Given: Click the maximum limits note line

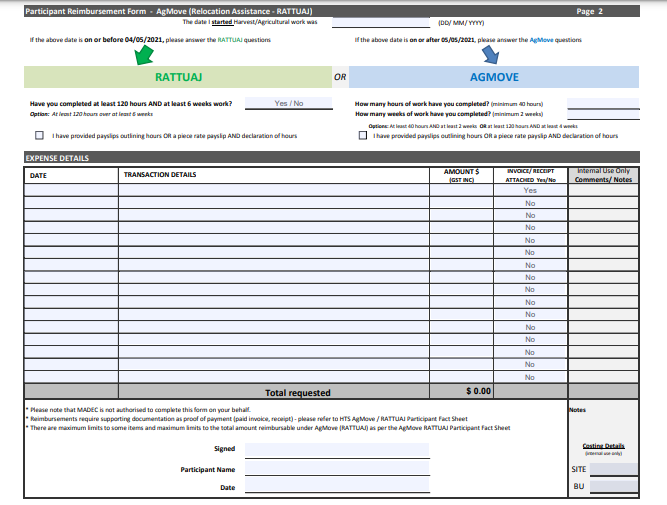Looking at the screenshot, I should click(268, 428).
